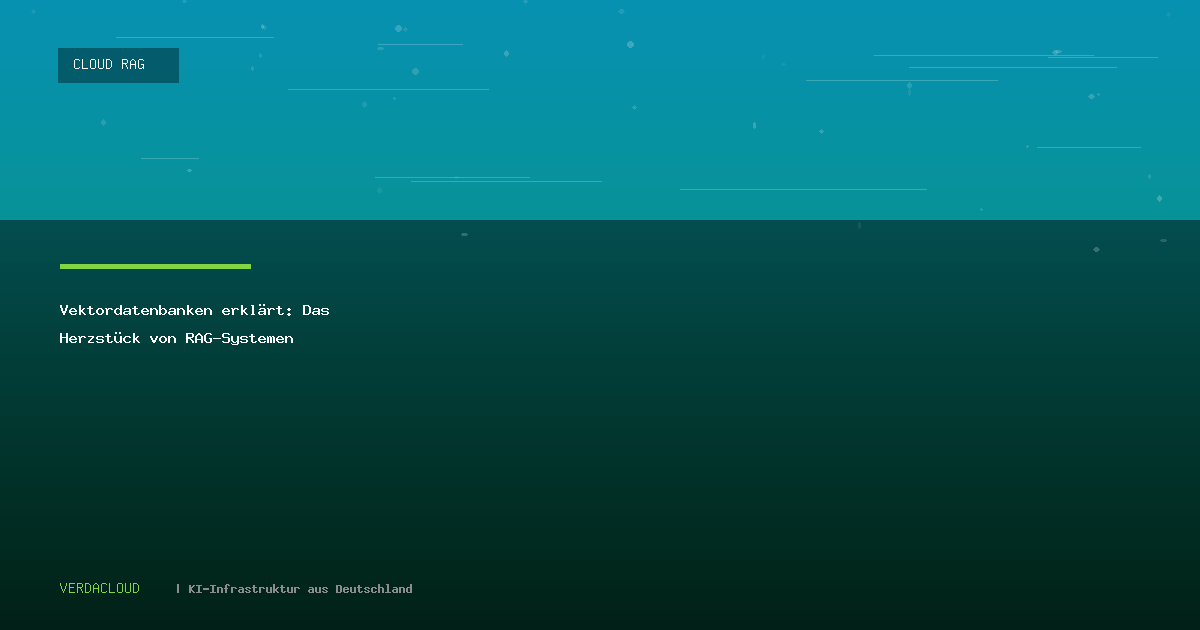The image size is (1200, 630).
Task: Open the VERDACLOUD brand link
Action: click(x=100, y=589)
